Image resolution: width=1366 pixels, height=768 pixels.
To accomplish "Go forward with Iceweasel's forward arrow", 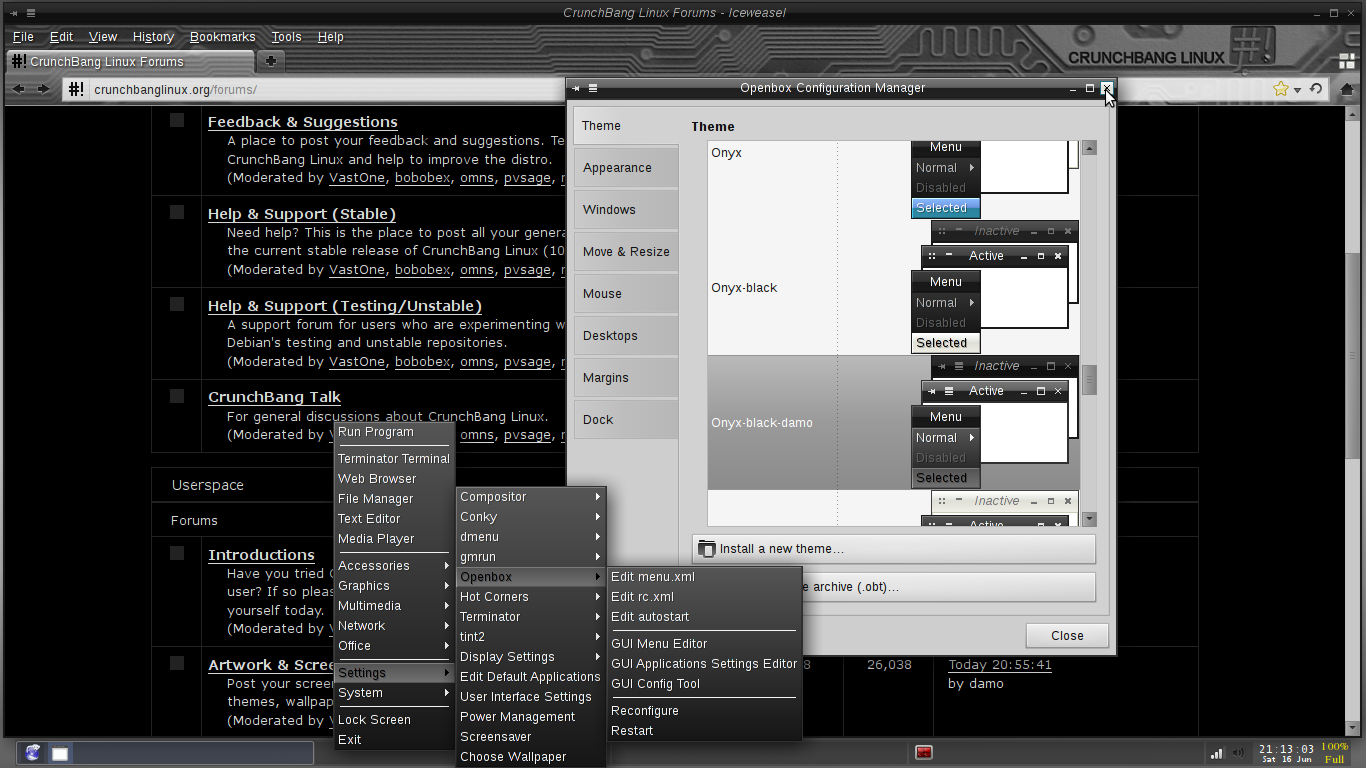I will click(x=43, y=89).
